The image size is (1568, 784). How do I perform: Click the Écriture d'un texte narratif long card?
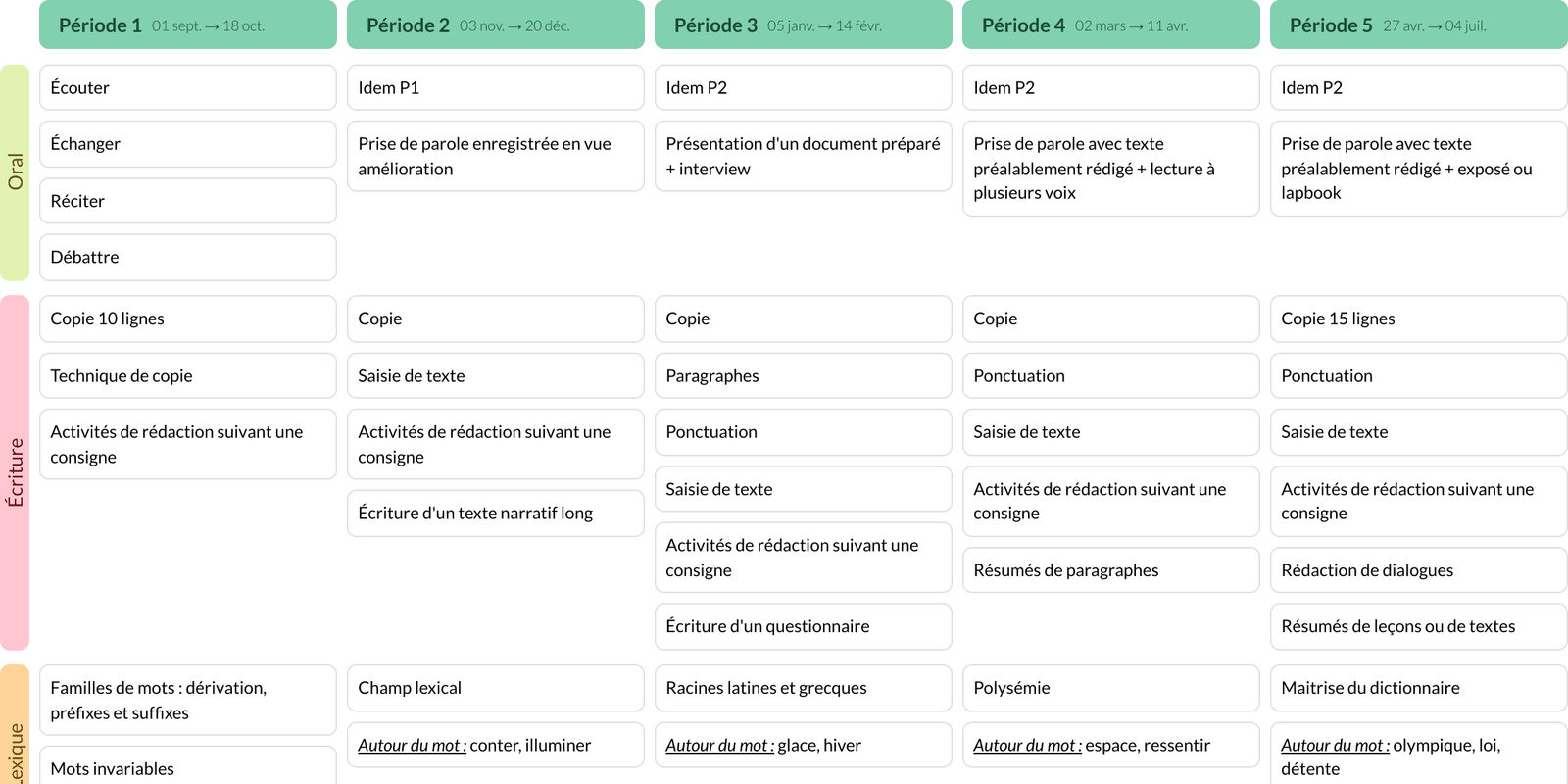[x=495, y=514]
